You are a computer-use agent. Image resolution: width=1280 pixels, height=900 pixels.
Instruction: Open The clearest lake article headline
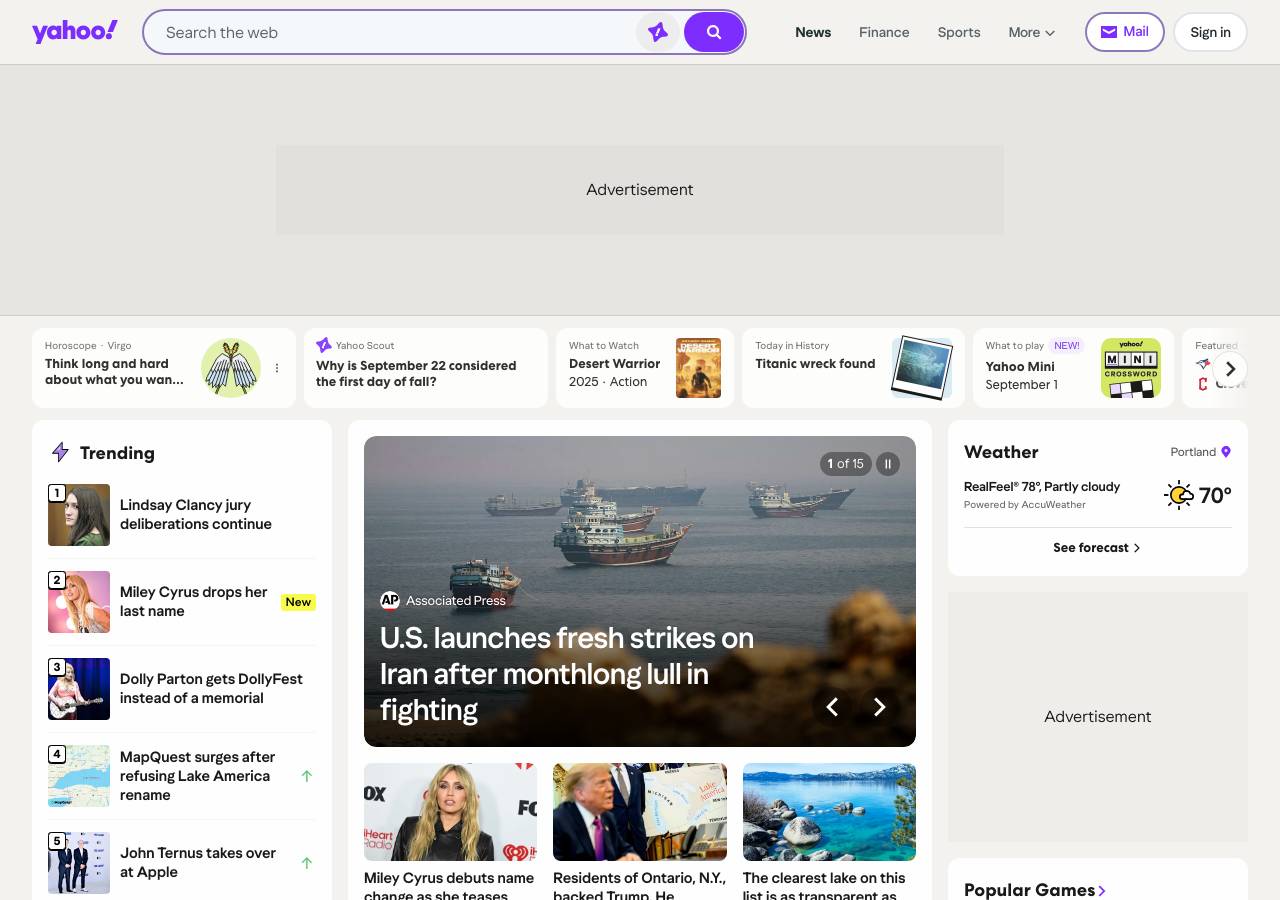(824, 885)
